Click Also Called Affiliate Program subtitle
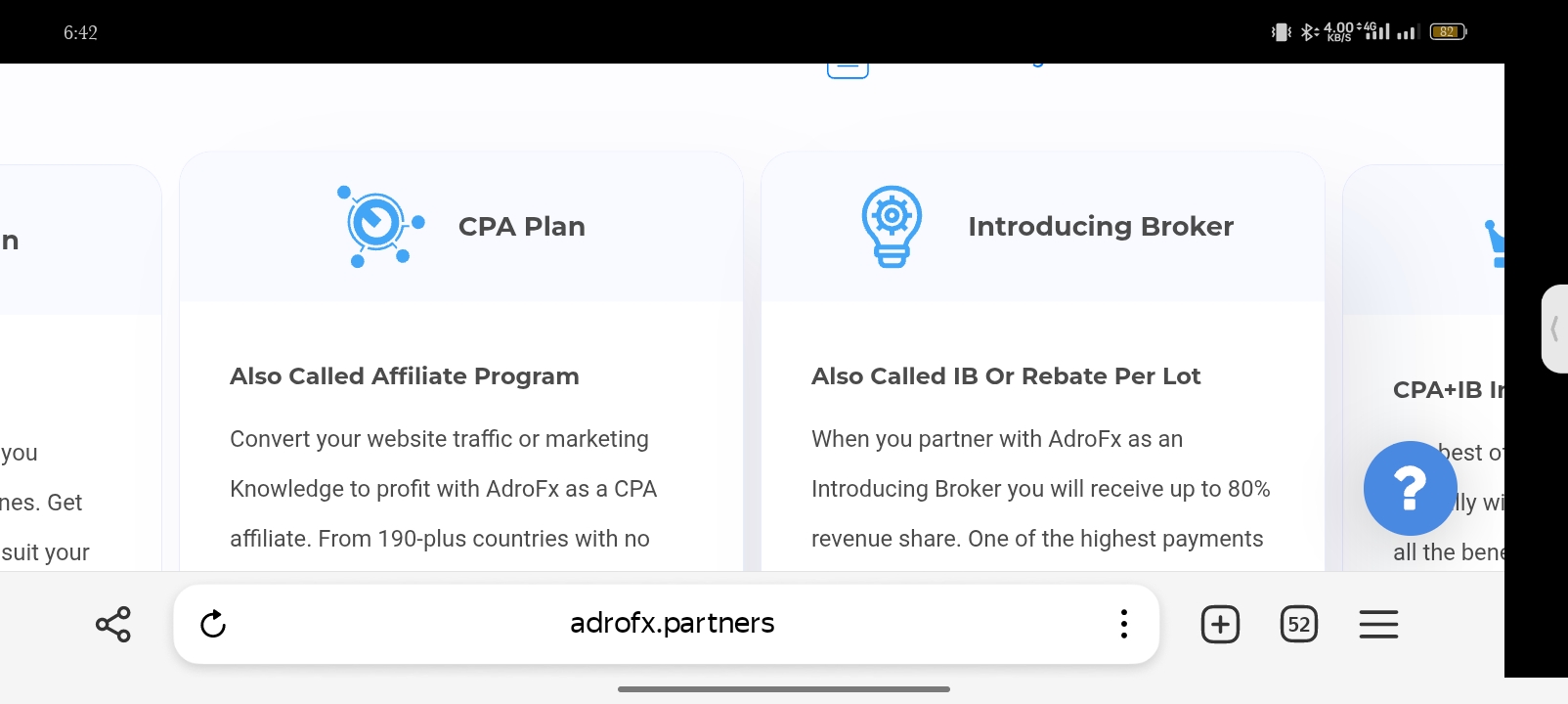This screenshot has width=1568, height=704. click(x=405, y=376)
